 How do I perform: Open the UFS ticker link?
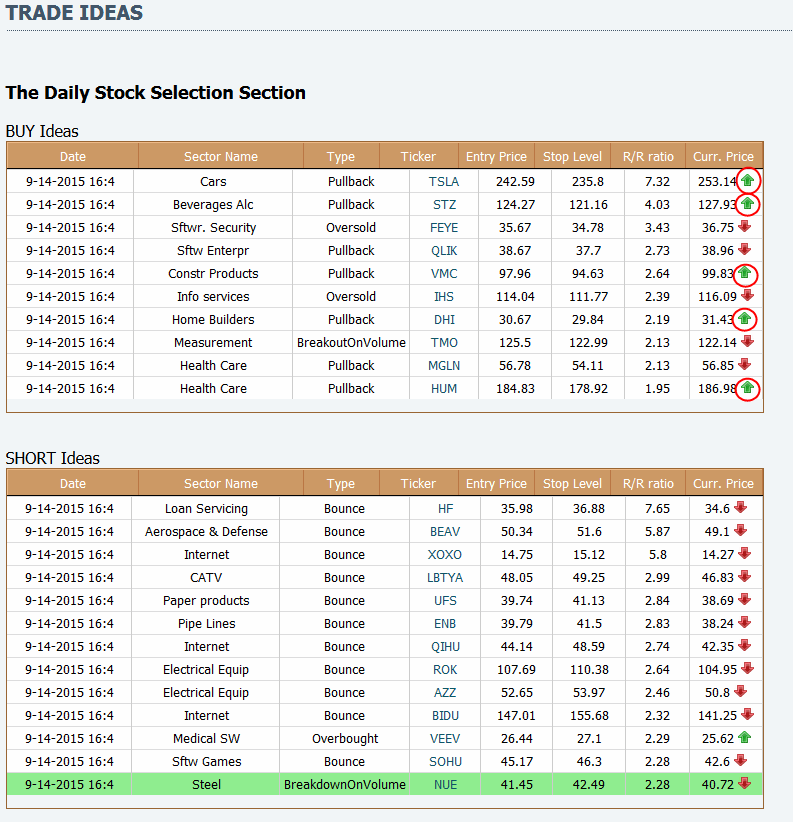pyautogui.click(x=445, y=601)
